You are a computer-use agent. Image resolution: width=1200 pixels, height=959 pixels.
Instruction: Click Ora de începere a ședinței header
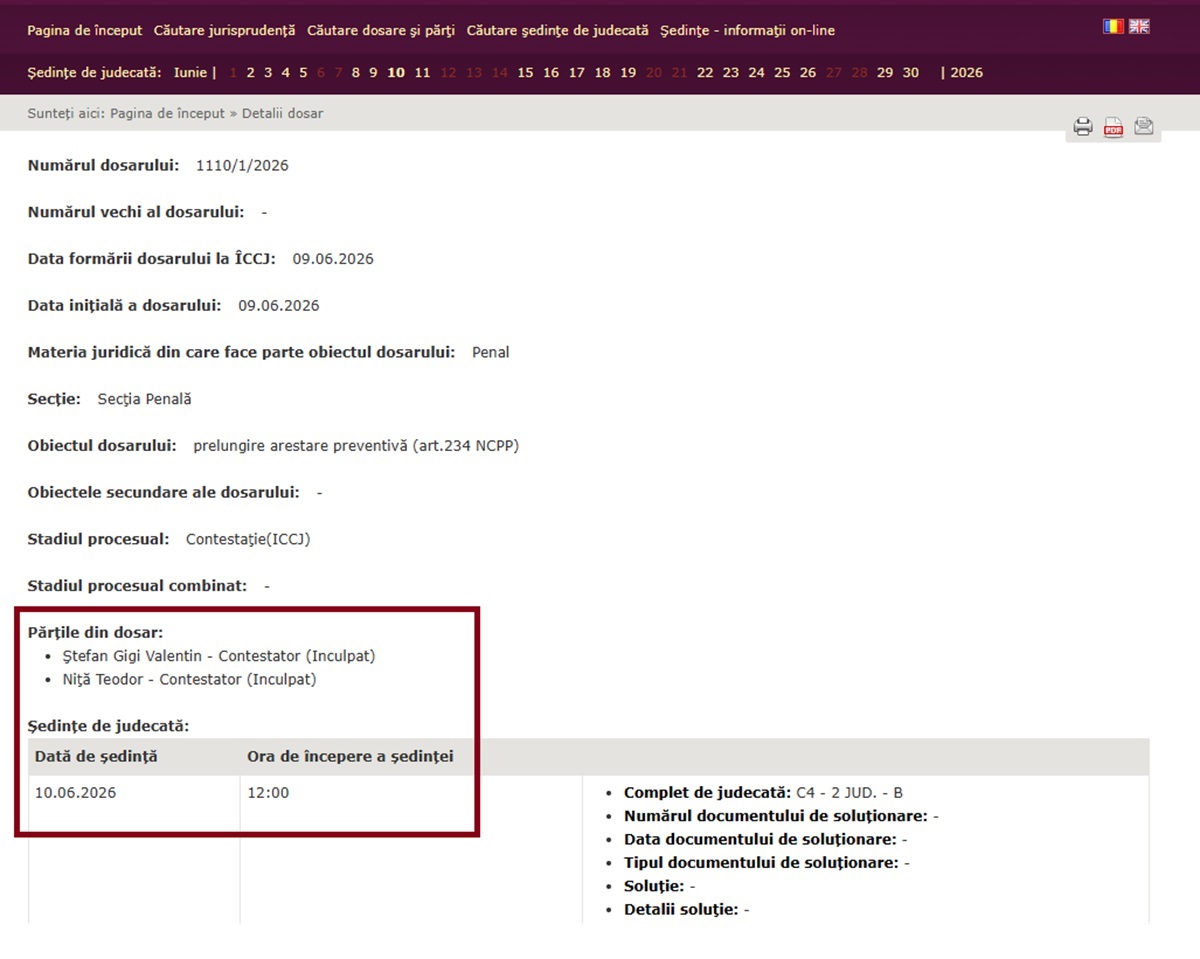click(350, 757)
